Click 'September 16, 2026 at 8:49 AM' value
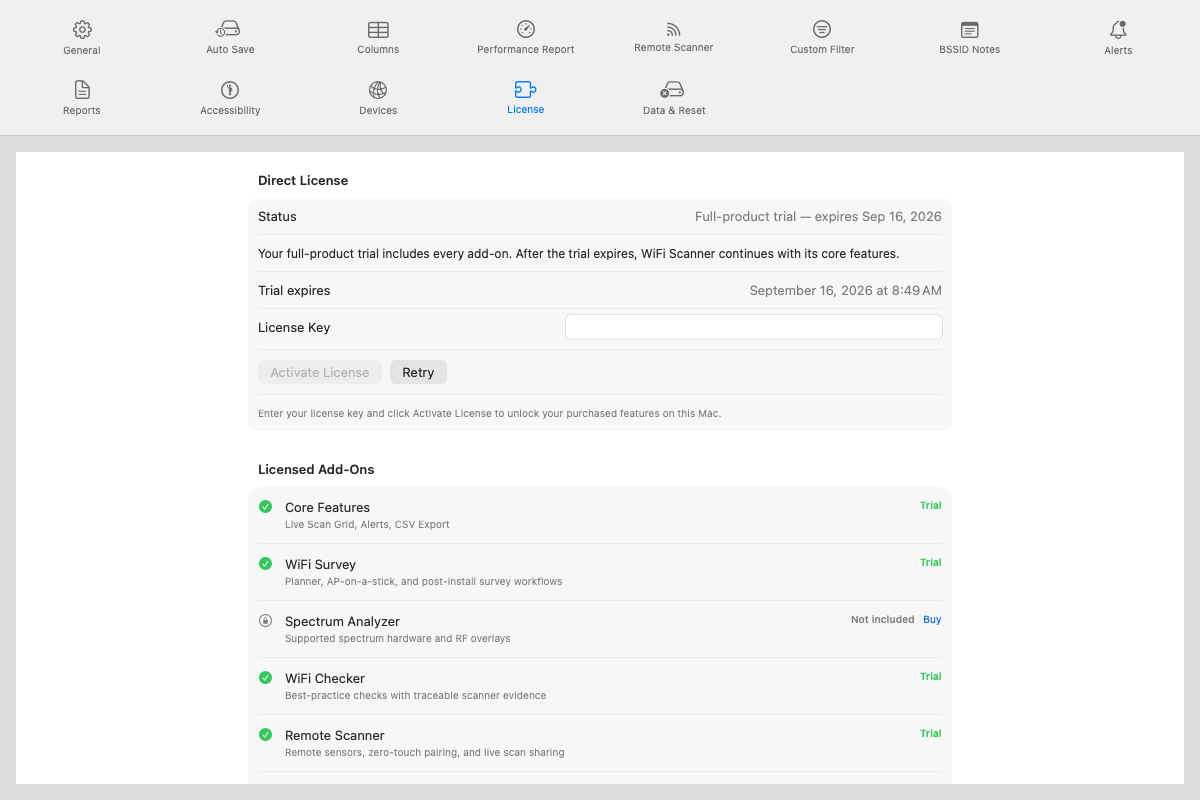The height and width of the screenshot is (800, 1200). pyautogui.click(x=846, y=291)
